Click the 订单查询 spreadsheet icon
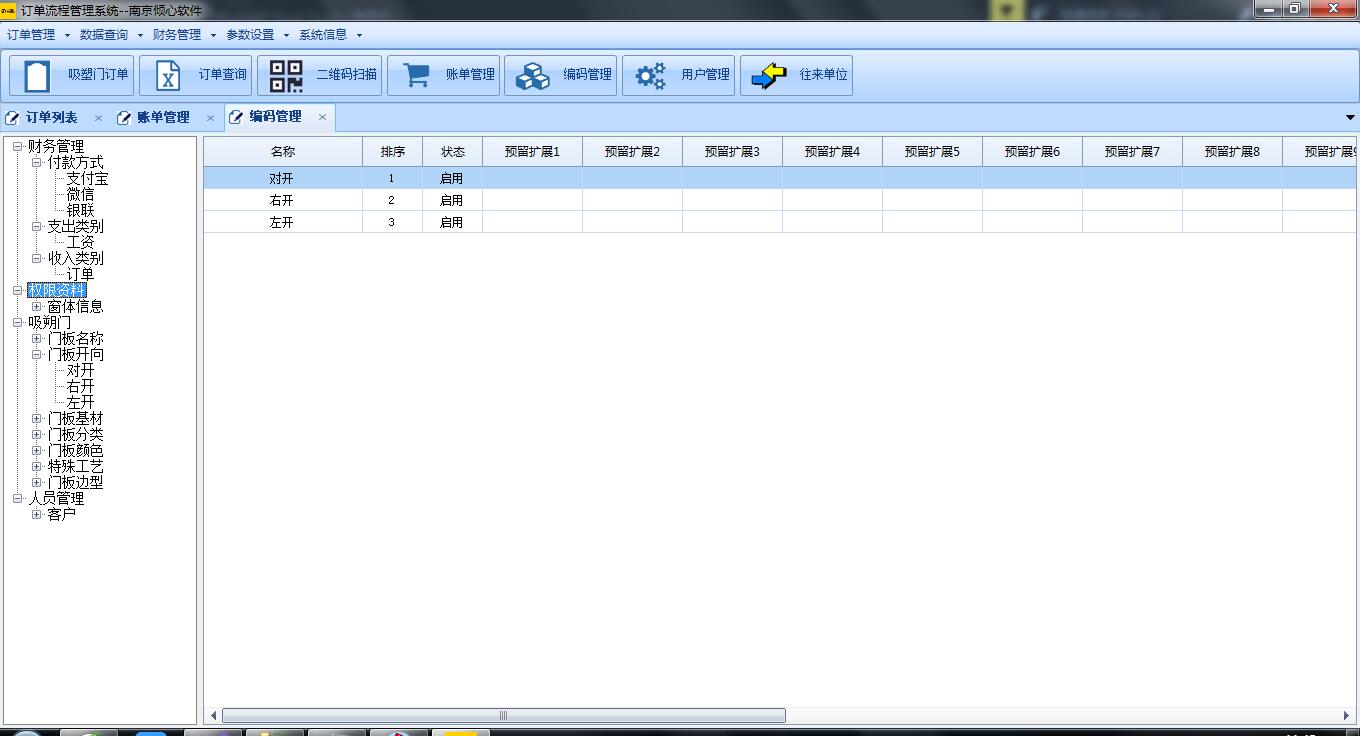 click(168, 75)
